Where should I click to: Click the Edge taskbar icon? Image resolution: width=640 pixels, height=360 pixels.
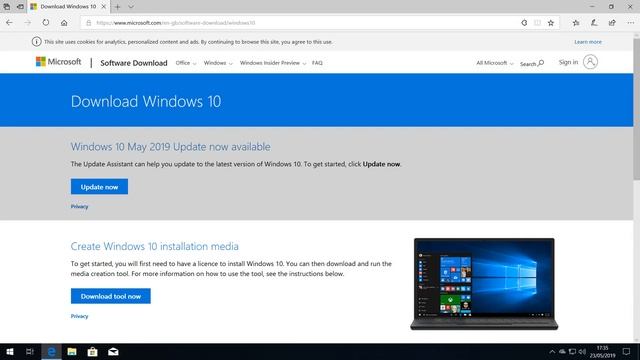pos(51,351)
